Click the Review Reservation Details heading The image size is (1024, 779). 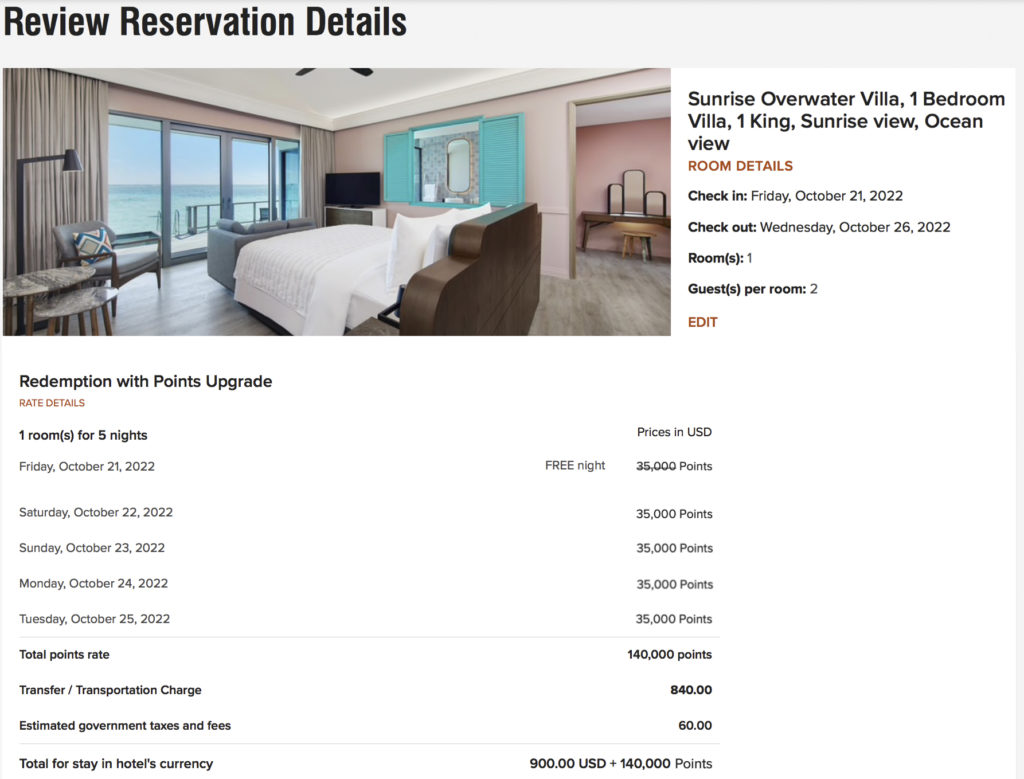[204, 22]
